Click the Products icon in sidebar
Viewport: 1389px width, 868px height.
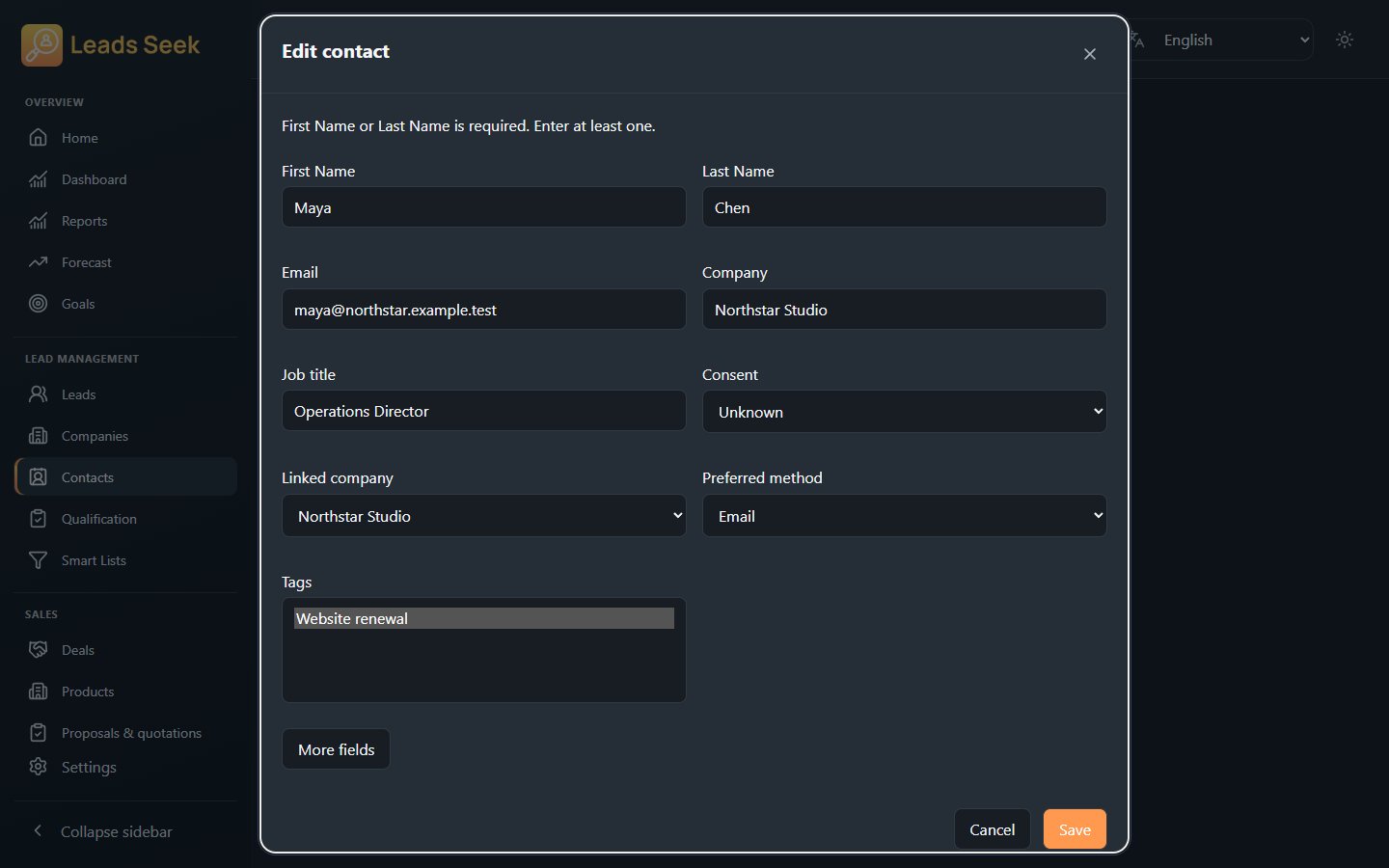click(38, 692)
